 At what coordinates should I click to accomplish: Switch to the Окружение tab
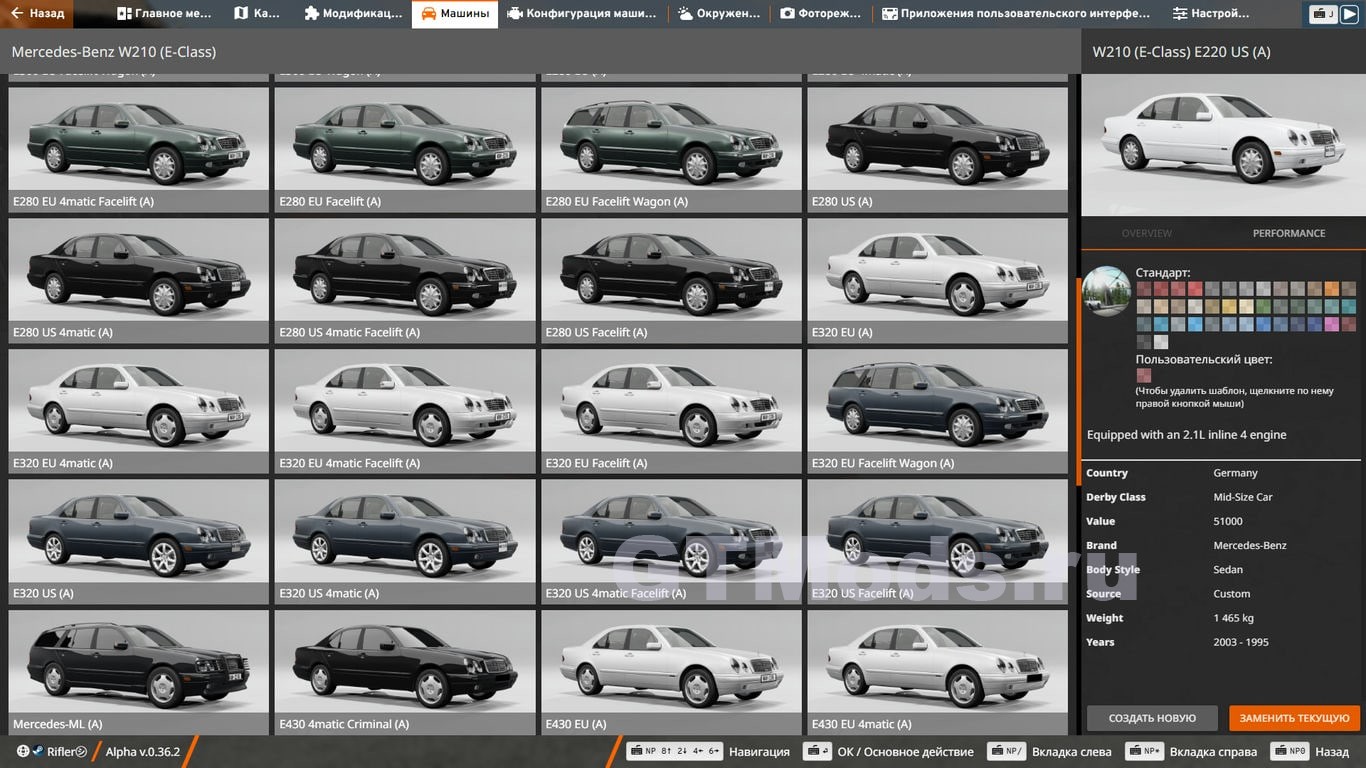(x=718, y=14)
